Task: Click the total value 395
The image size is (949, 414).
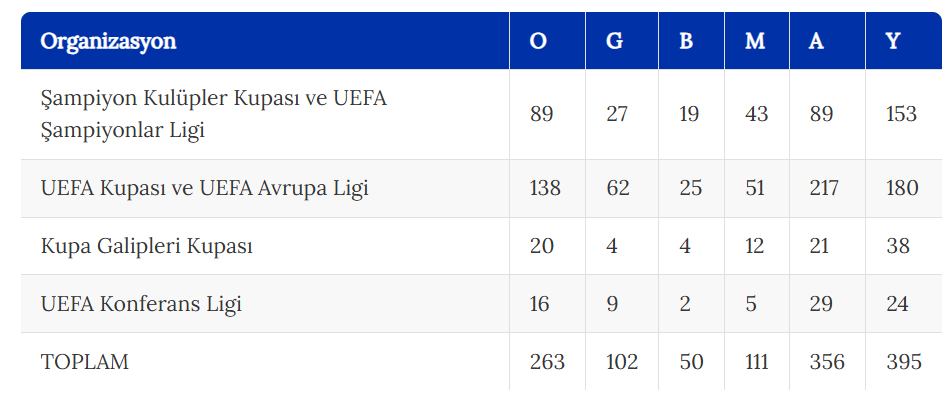Action: coord(904,362)
